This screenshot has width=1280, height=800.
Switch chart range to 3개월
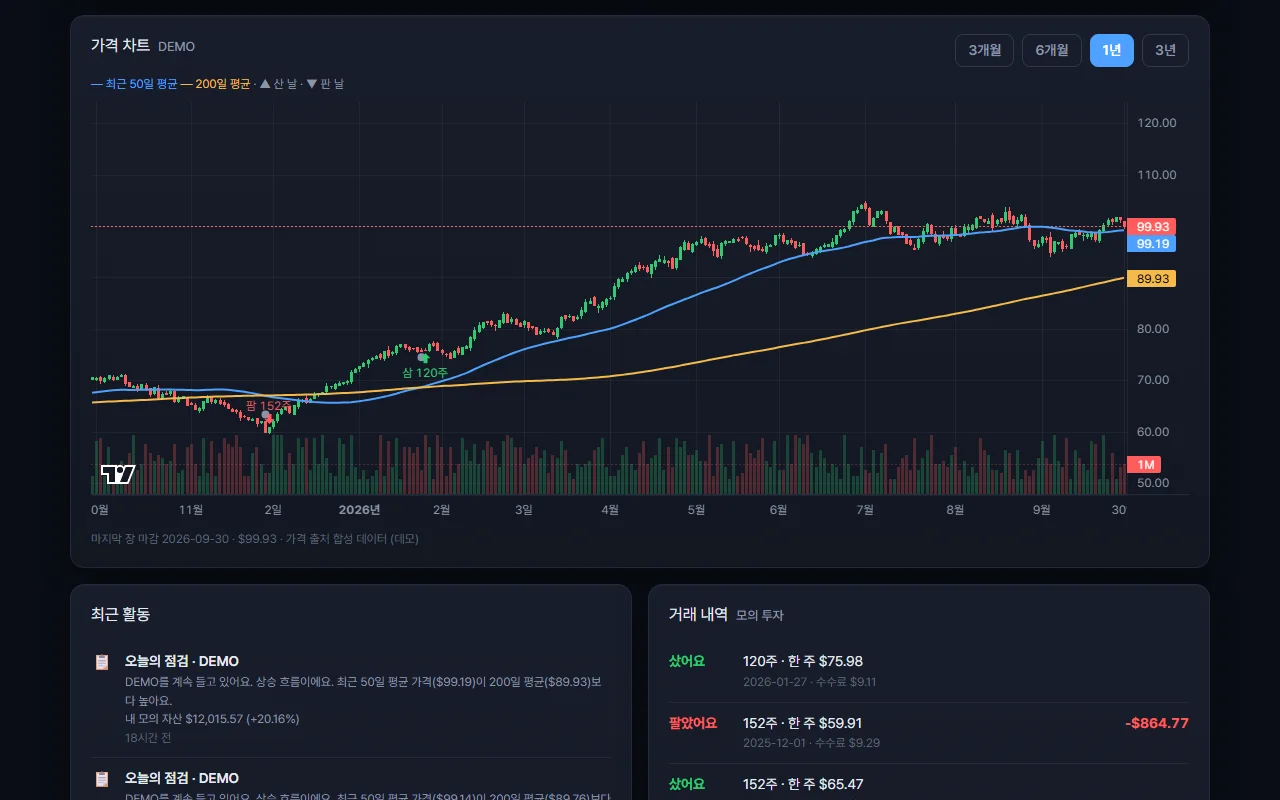(985, 50)
